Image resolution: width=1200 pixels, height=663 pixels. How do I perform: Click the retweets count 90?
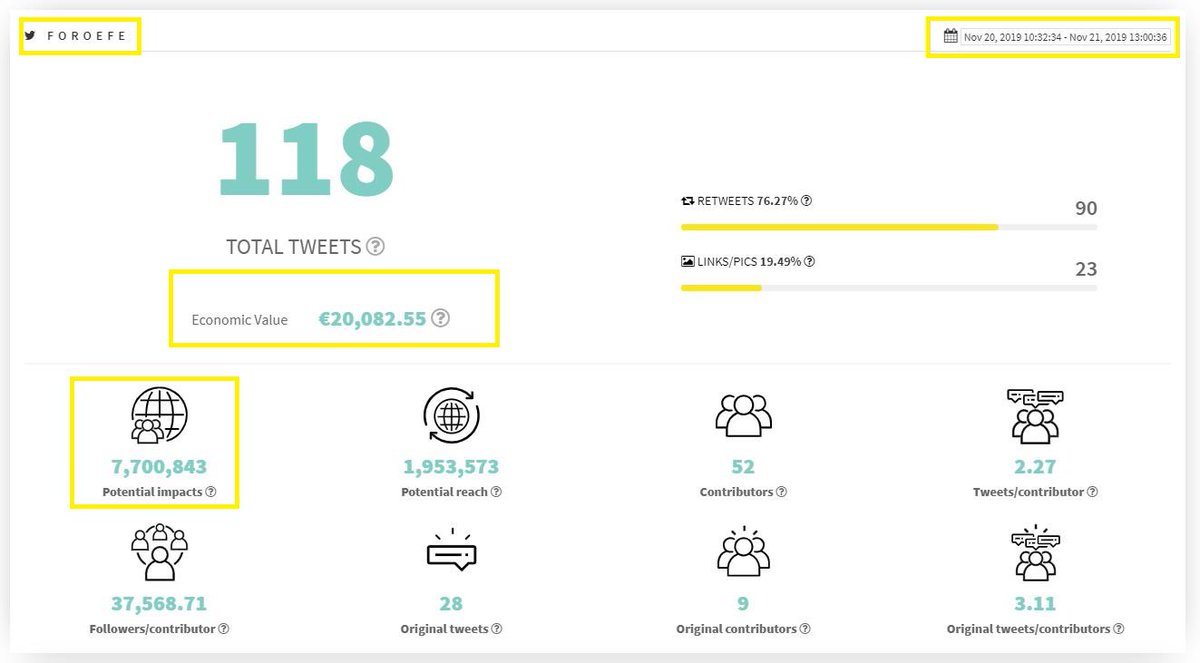coord(1085,208)
